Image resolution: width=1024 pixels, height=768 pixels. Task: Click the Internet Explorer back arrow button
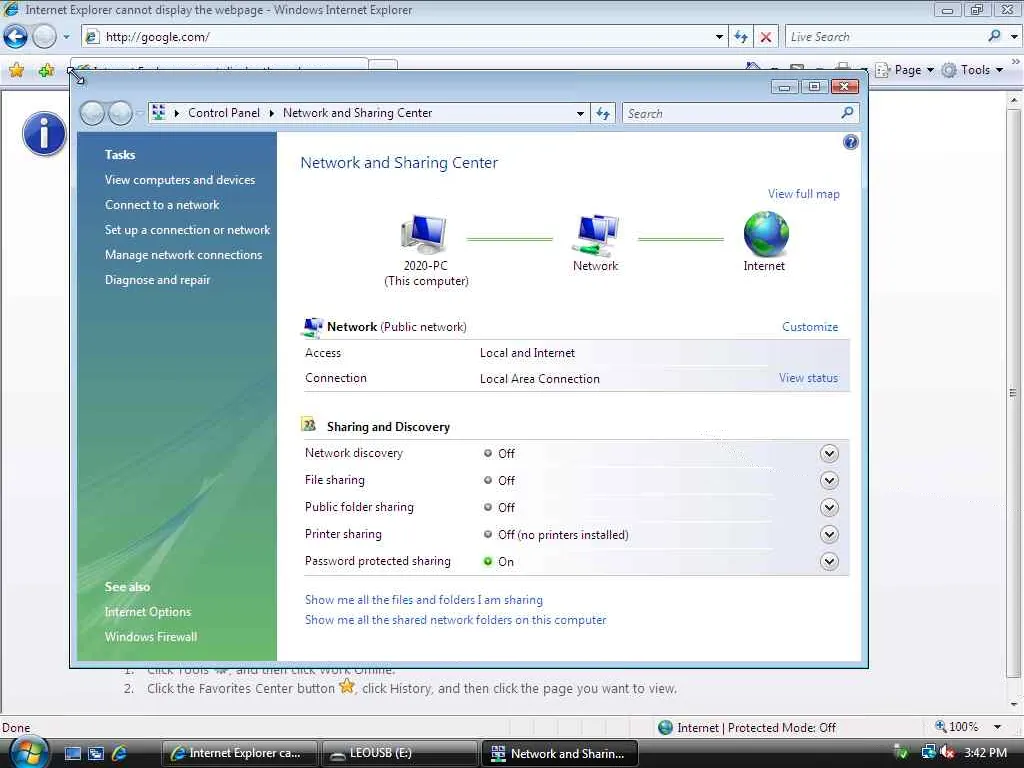[16, 37]
